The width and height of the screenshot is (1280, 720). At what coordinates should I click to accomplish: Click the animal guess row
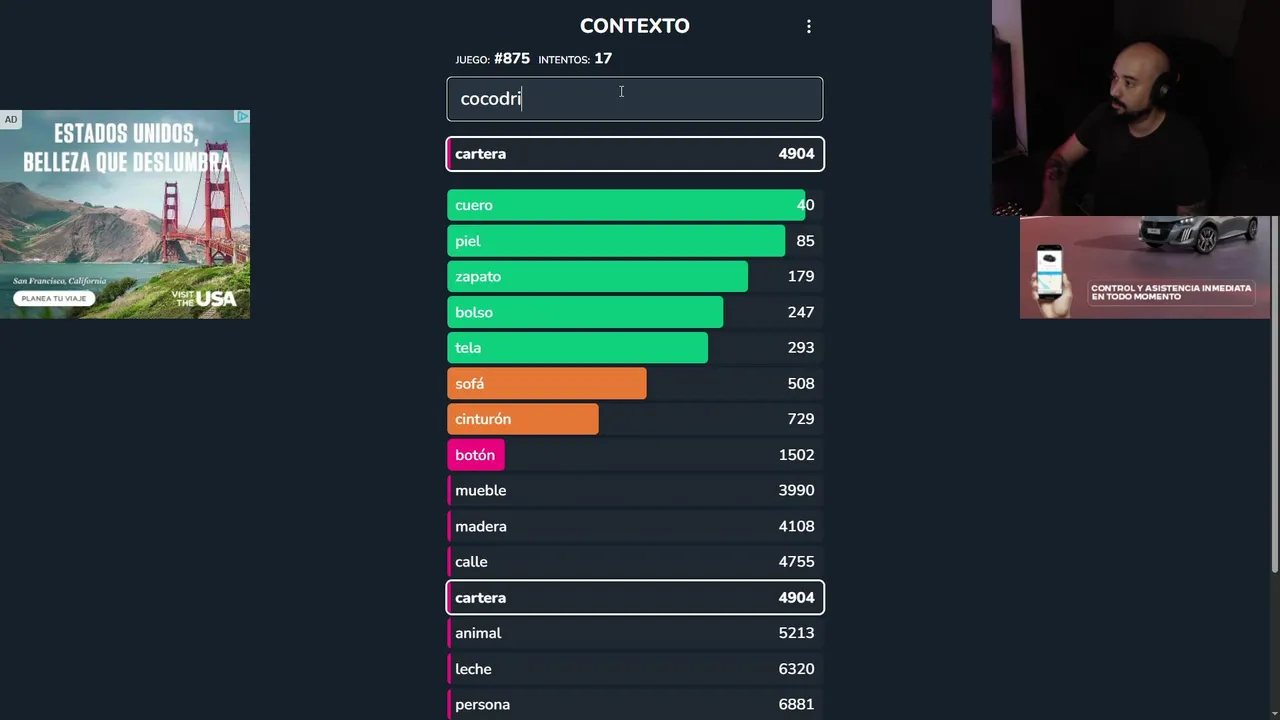(635, 633)
